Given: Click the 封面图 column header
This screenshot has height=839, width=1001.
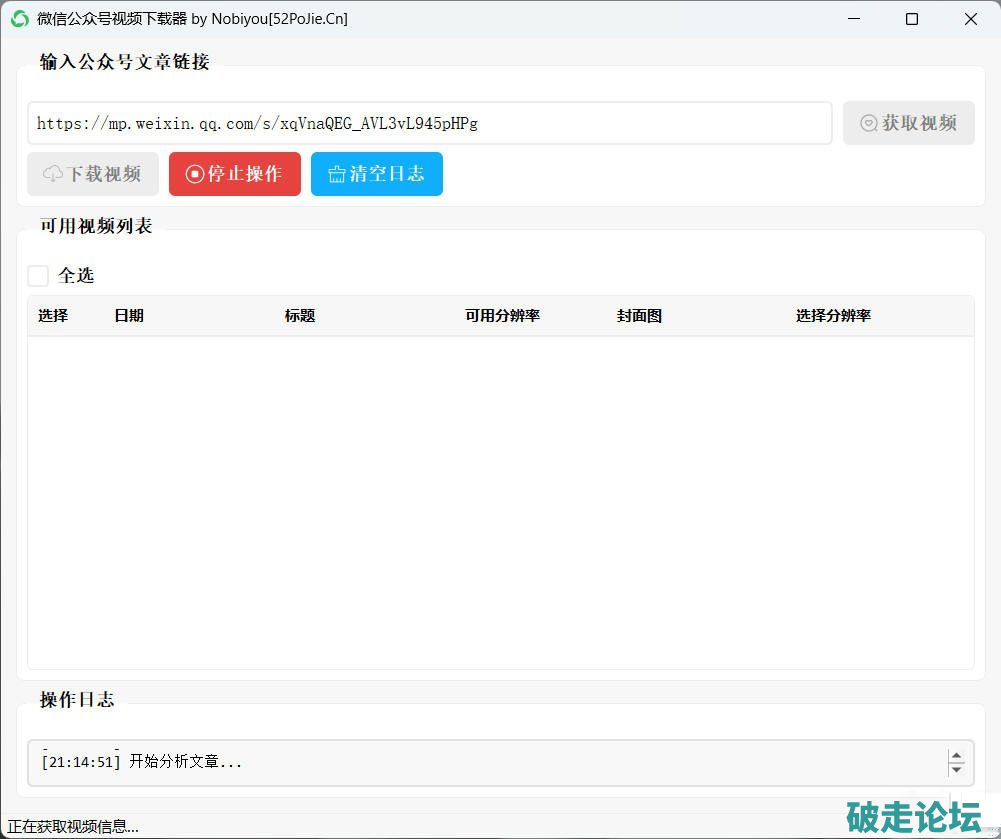Looking at the screenshot, I should tap(639, 316).
